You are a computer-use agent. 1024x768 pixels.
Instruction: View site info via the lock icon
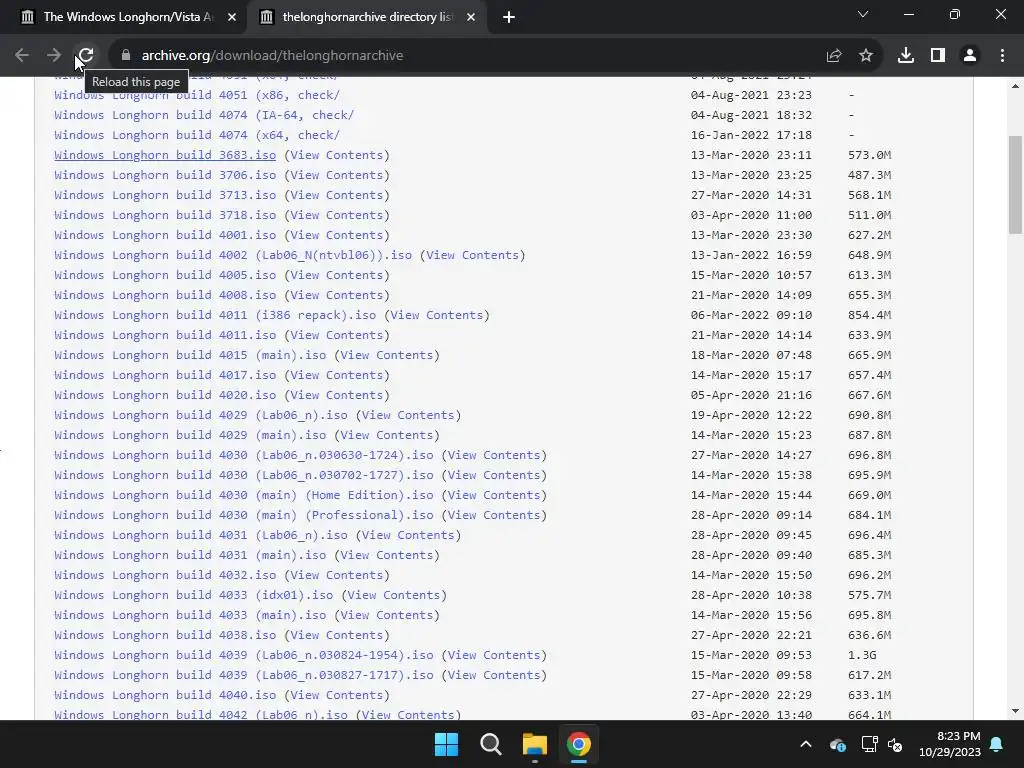click(126, 56)
